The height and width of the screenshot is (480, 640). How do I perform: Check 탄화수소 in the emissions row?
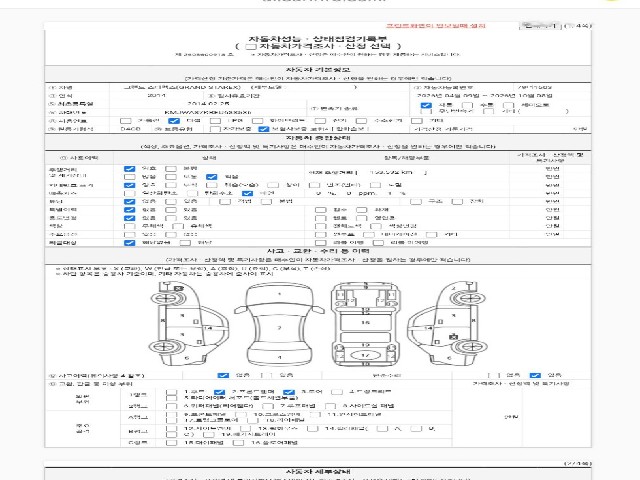(x=192, y=193)
